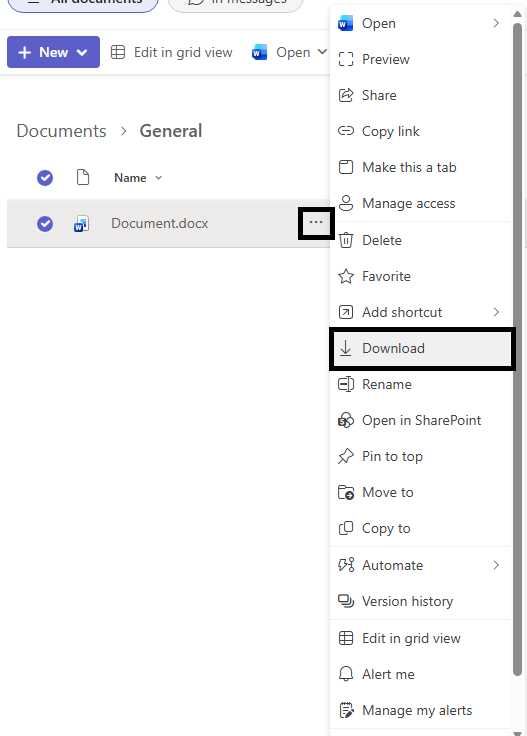The image size is (527, 736).
Task: Click the Version history icon
Action: tap(346, 601)
